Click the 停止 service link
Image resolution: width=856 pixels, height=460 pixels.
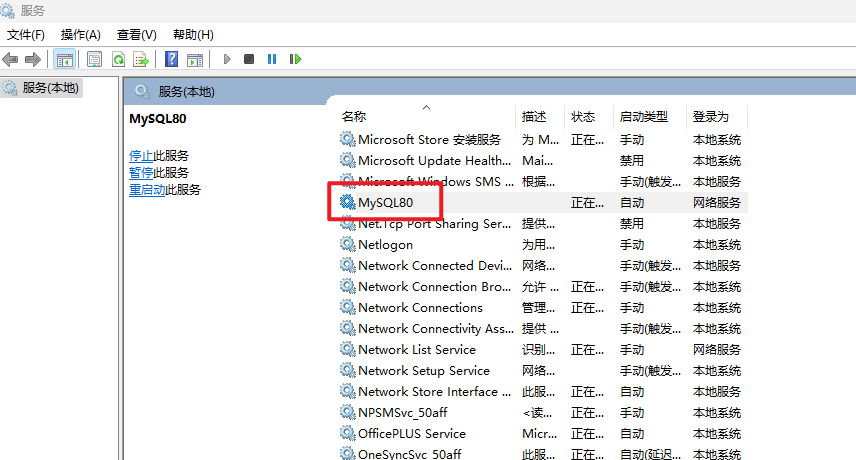(x=141, y=155)
